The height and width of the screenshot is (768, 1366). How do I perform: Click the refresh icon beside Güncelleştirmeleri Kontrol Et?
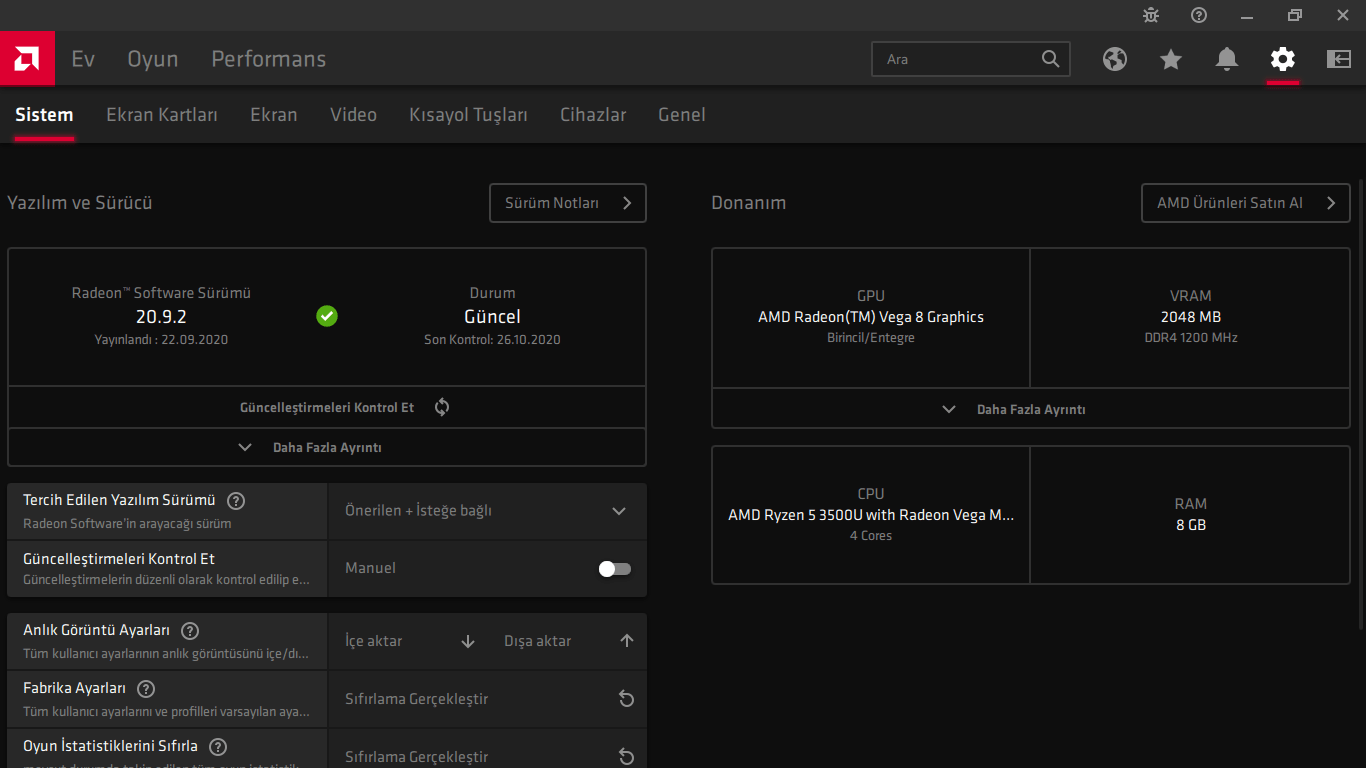(442, 407)
